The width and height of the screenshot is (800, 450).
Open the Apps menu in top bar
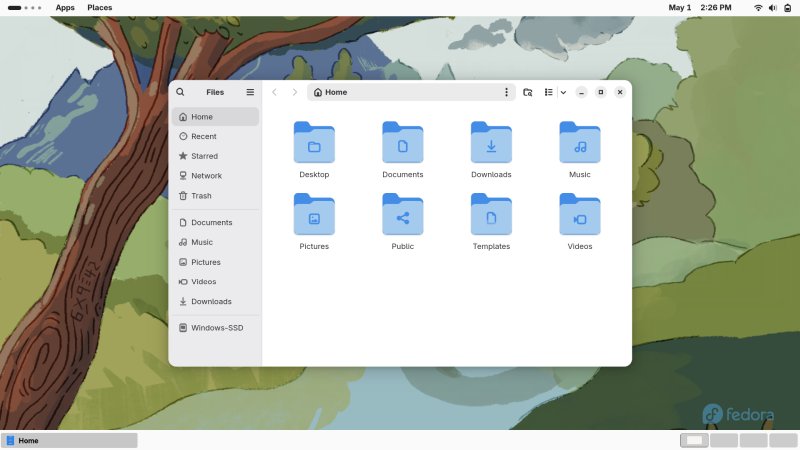pos(65,8)
